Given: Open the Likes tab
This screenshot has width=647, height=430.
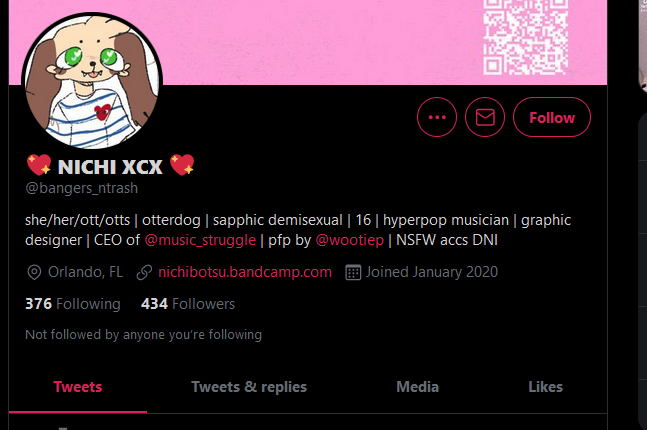Looking at the screenshot, I should point(545,387).
